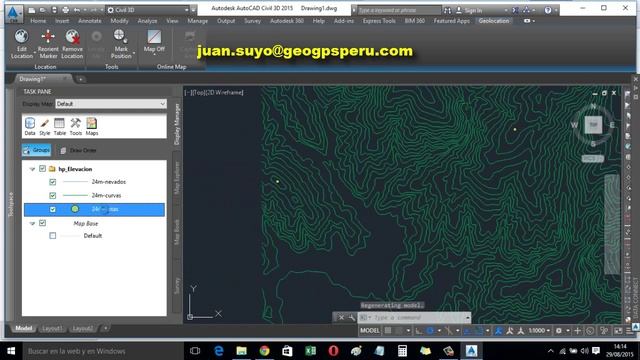Image resolution: width=640 pixels, height=360 pixels.
Task: Open the Annotate ribbon tab
Action: click(x=90, y=21)
